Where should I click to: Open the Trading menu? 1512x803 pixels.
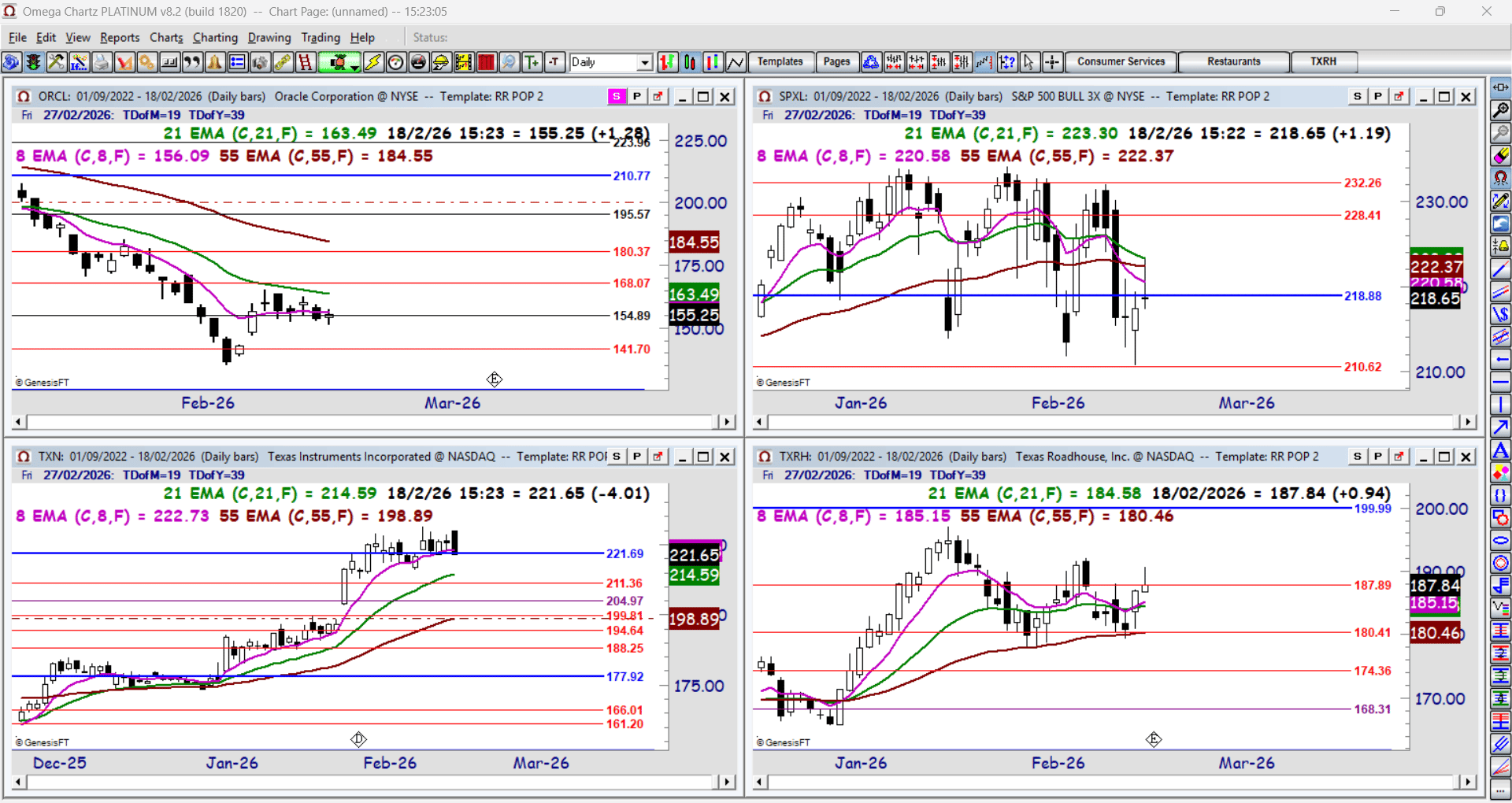(321, 37)
